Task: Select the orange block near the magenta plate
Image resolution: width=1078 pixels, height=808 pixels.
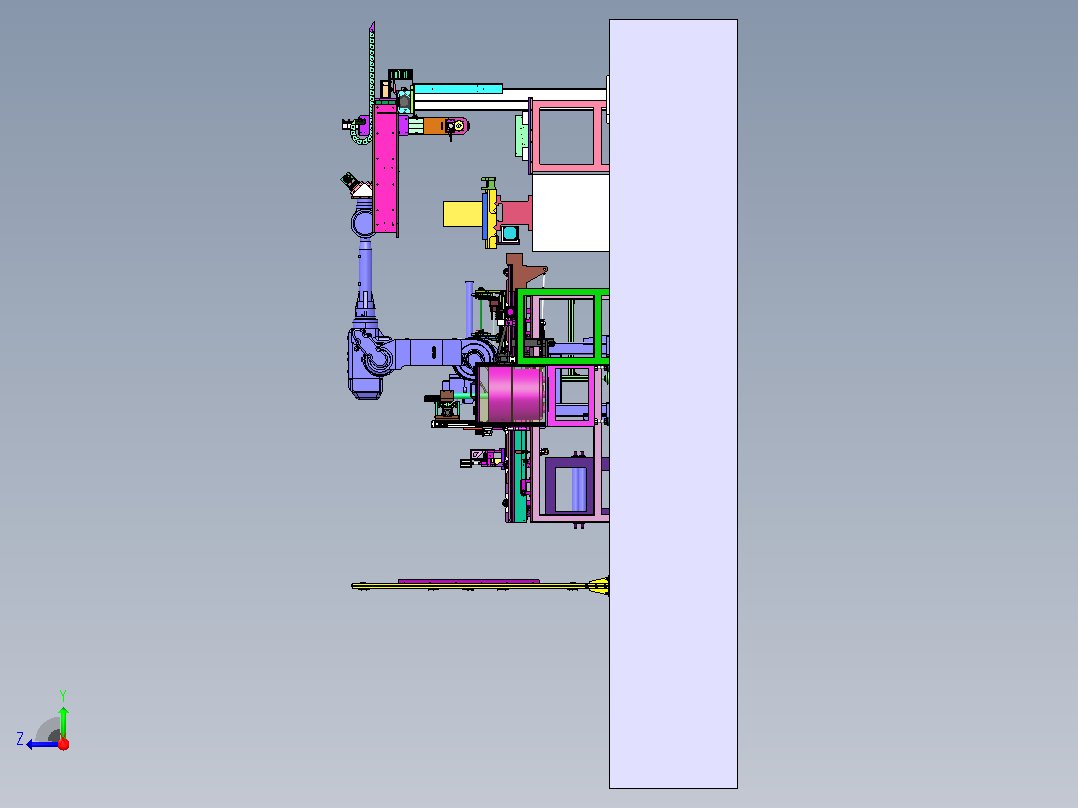Action: [x=434, y=126]
